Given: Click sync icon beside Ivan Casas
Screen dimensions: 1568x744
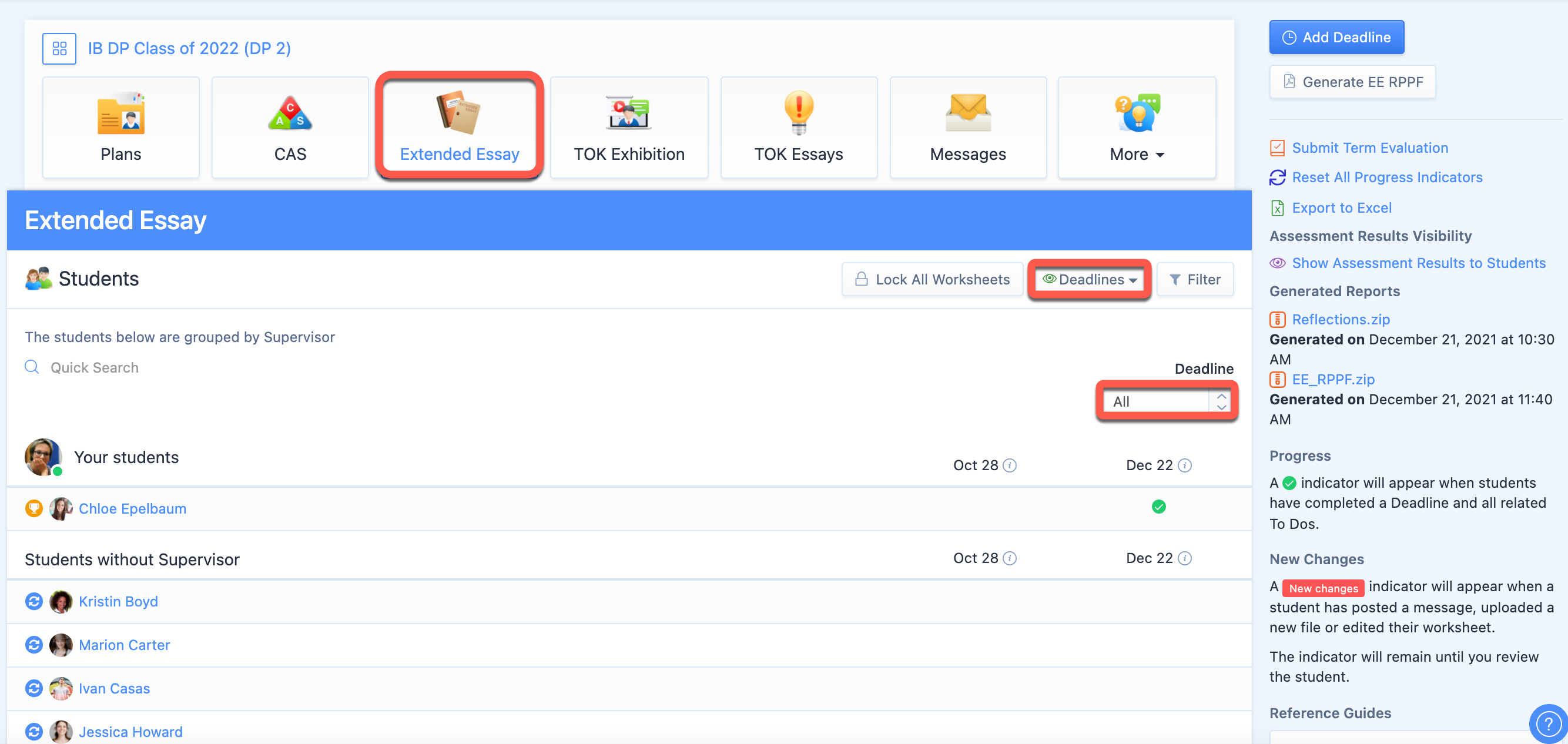Looking at the screenshot, I should click(33, 688).
